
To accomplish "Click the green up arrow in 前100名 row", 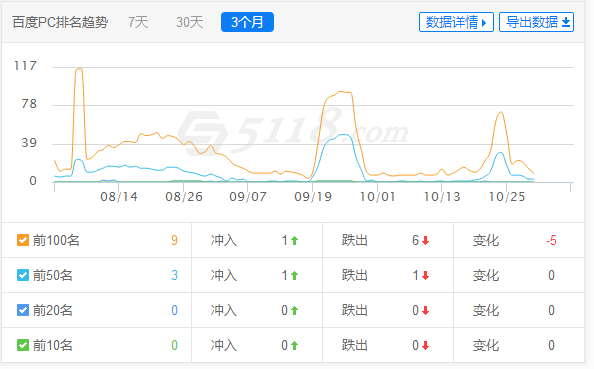I will pyautogui.click(x=294, y=241).
